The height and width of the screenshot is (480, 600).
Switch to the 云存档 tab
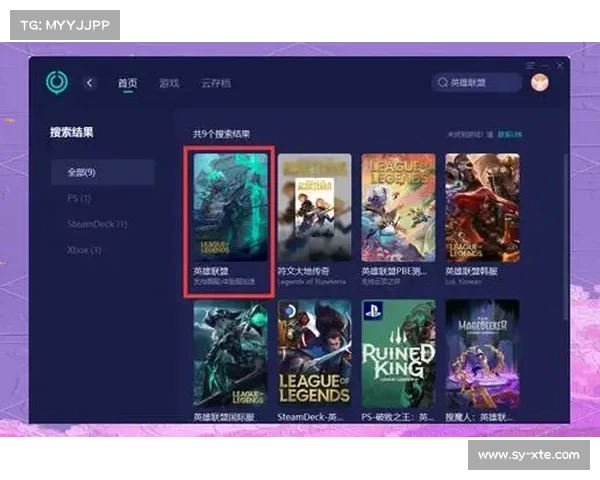[x=216, y=83]
